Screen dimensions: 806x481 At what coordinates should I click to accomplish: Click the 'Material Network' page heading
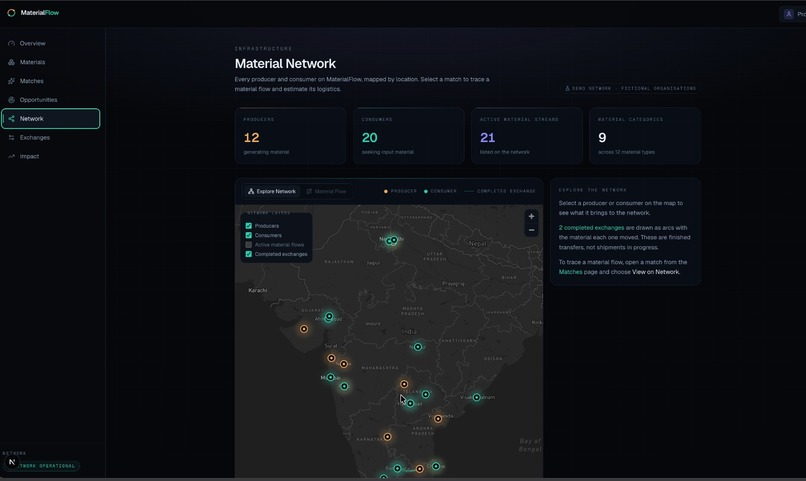tap(285, 64)
